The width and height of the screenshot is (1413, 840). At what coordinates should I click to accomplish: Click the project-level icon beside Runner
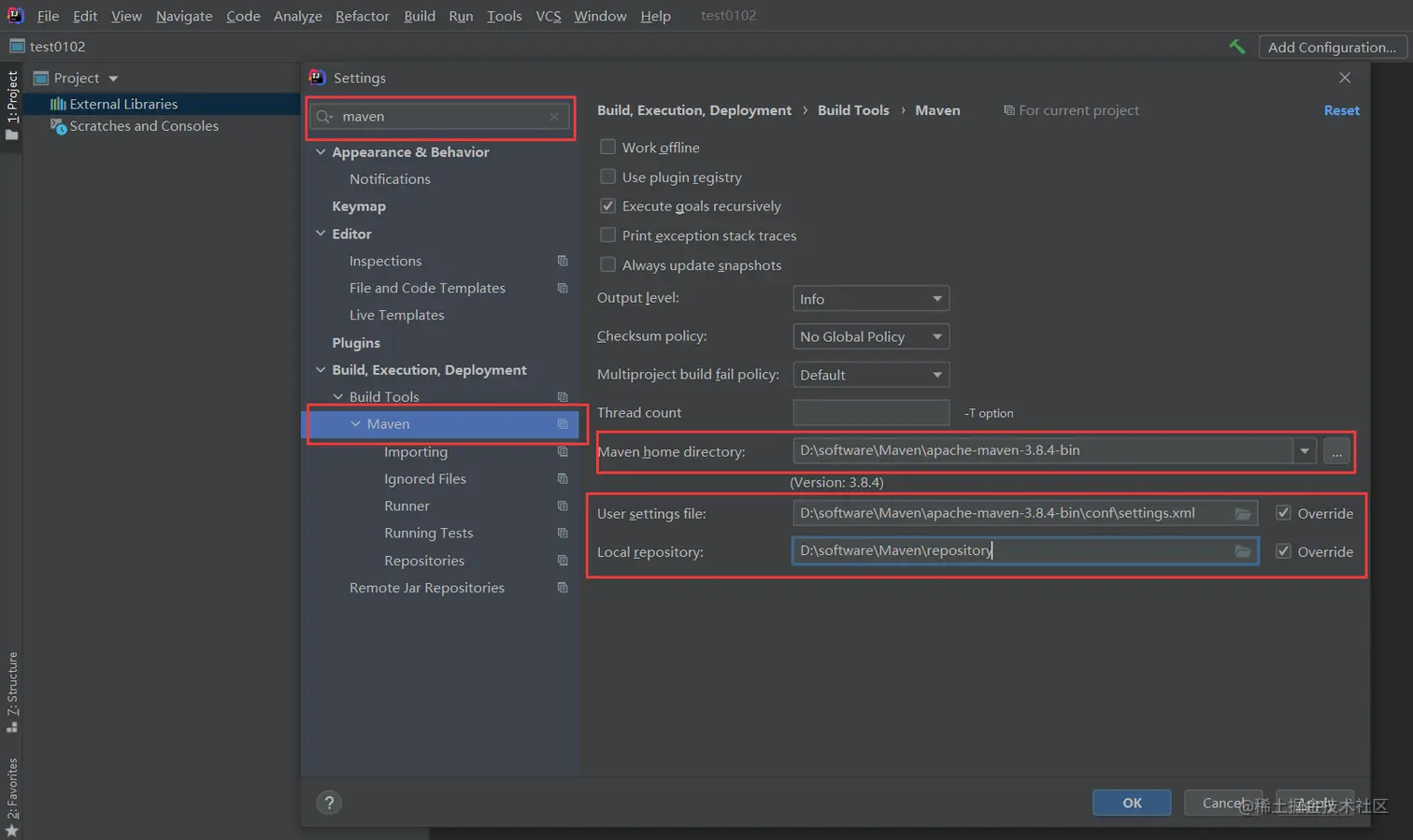click(563, 505)
